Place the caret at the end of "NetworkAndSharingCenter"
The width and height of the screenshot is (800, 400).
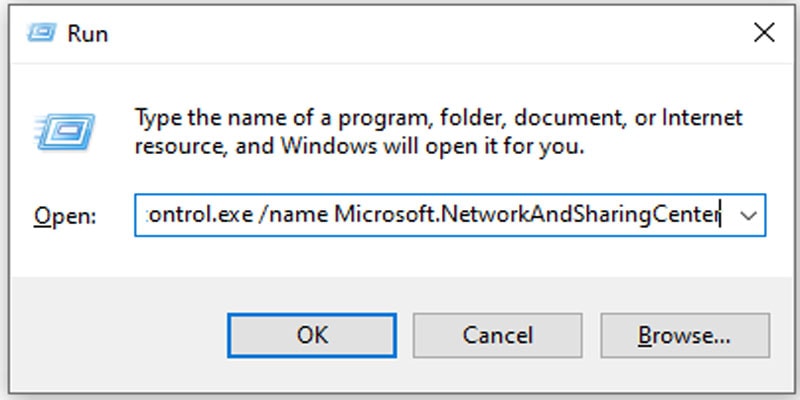tap(719, 215)
